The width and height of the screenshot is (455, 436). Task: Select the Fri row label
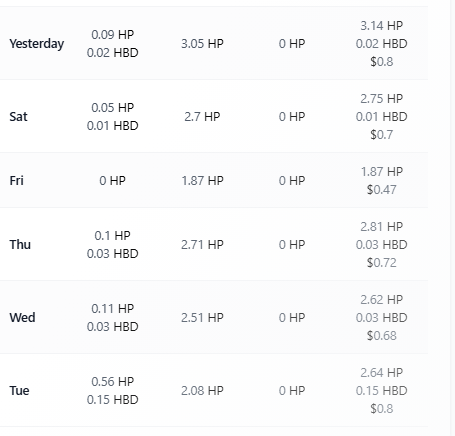coord(16,181)
